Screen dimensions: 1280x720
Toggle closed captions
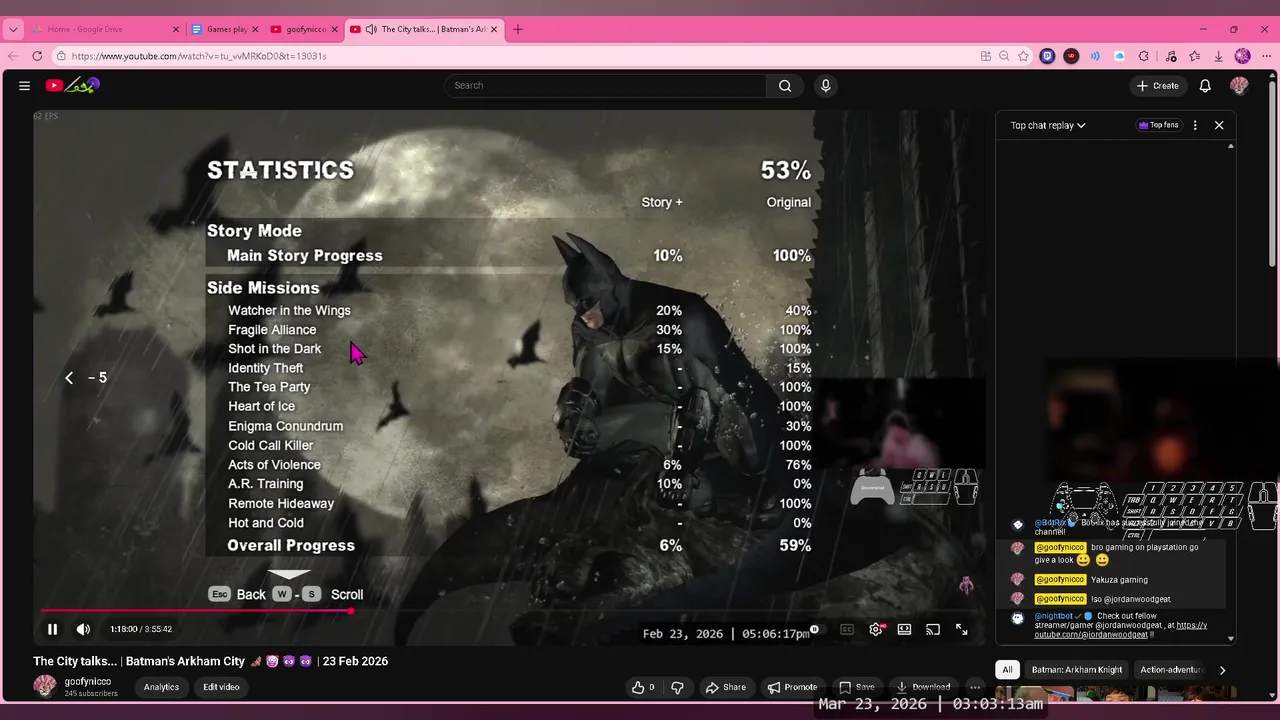click(847, 629)
